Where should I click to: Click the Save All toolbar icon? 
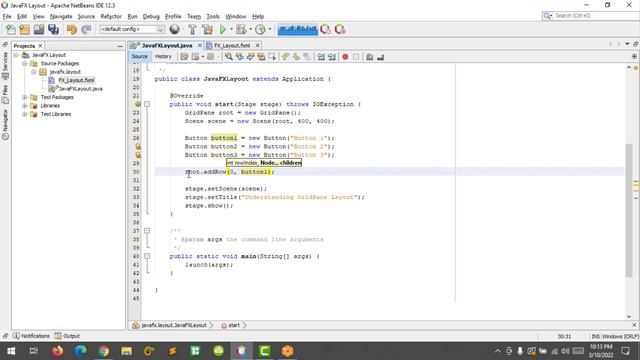[x=53, y=29]
